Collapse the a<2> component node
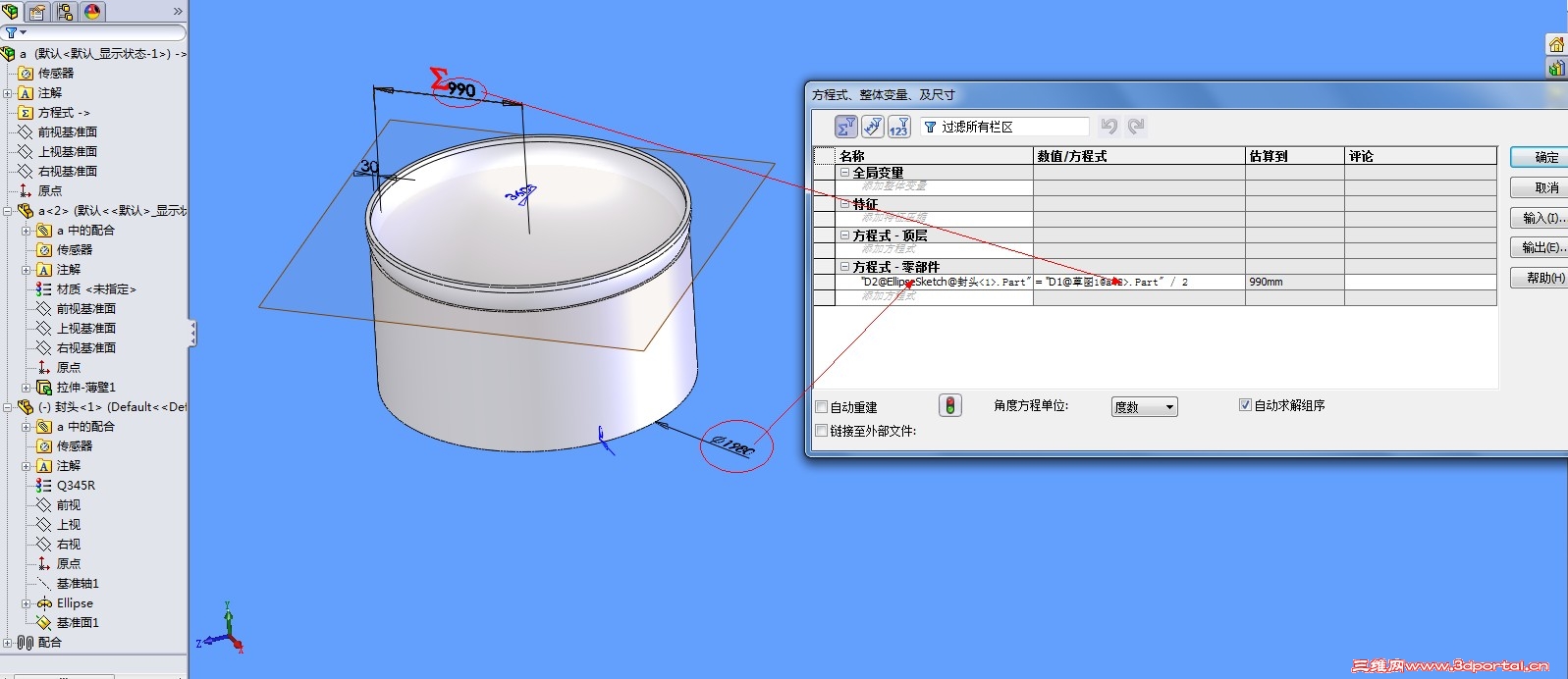1568x679 pixels. pos(8,211)
